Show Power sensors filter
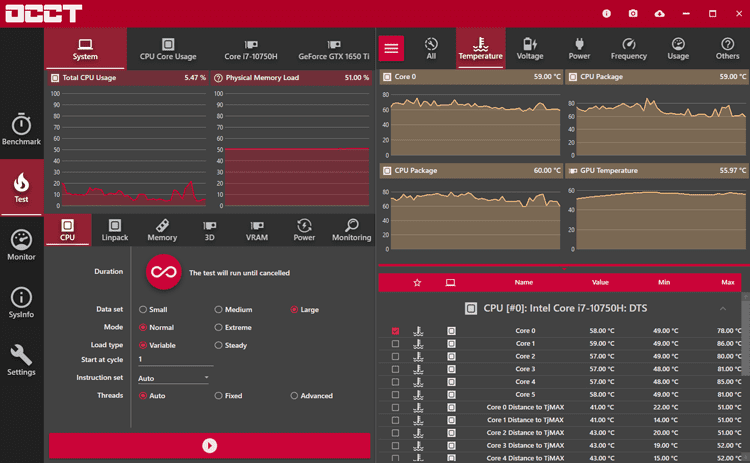 tap(579, 48)
